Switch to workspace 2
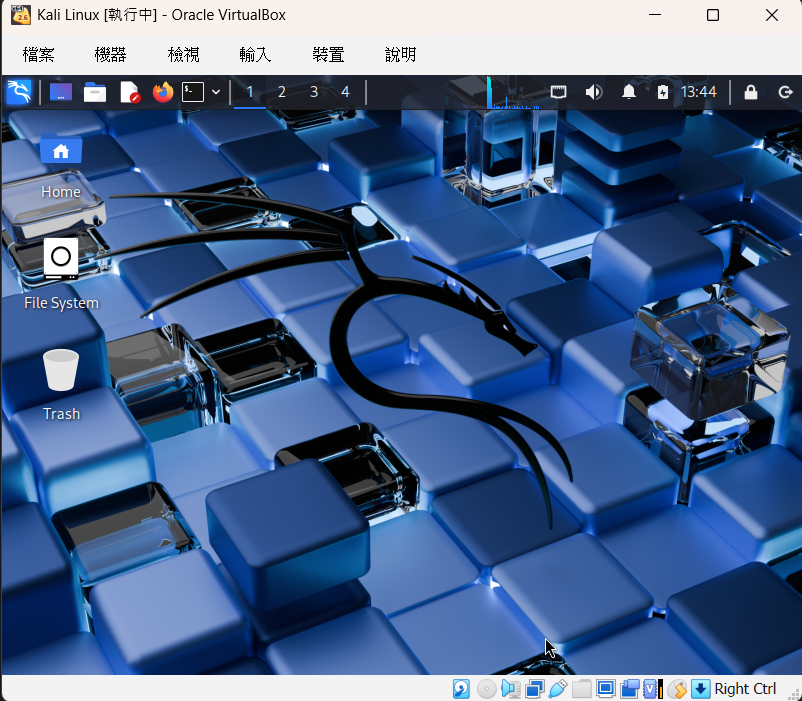The width and height of the screenshot is (802, 701). pyautogui.click(x=281, y=92)
